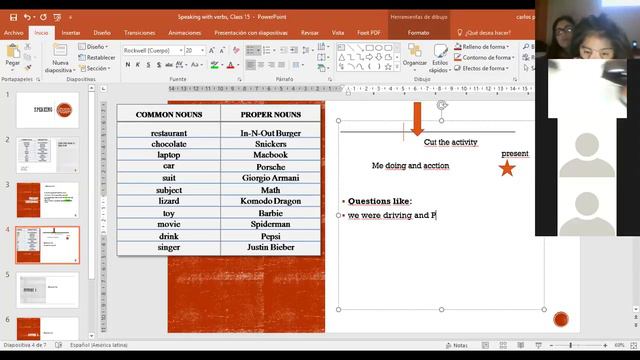
Task: Switch to the Animaciones tab
Action: pyautogui.click(x=184, y=33)
